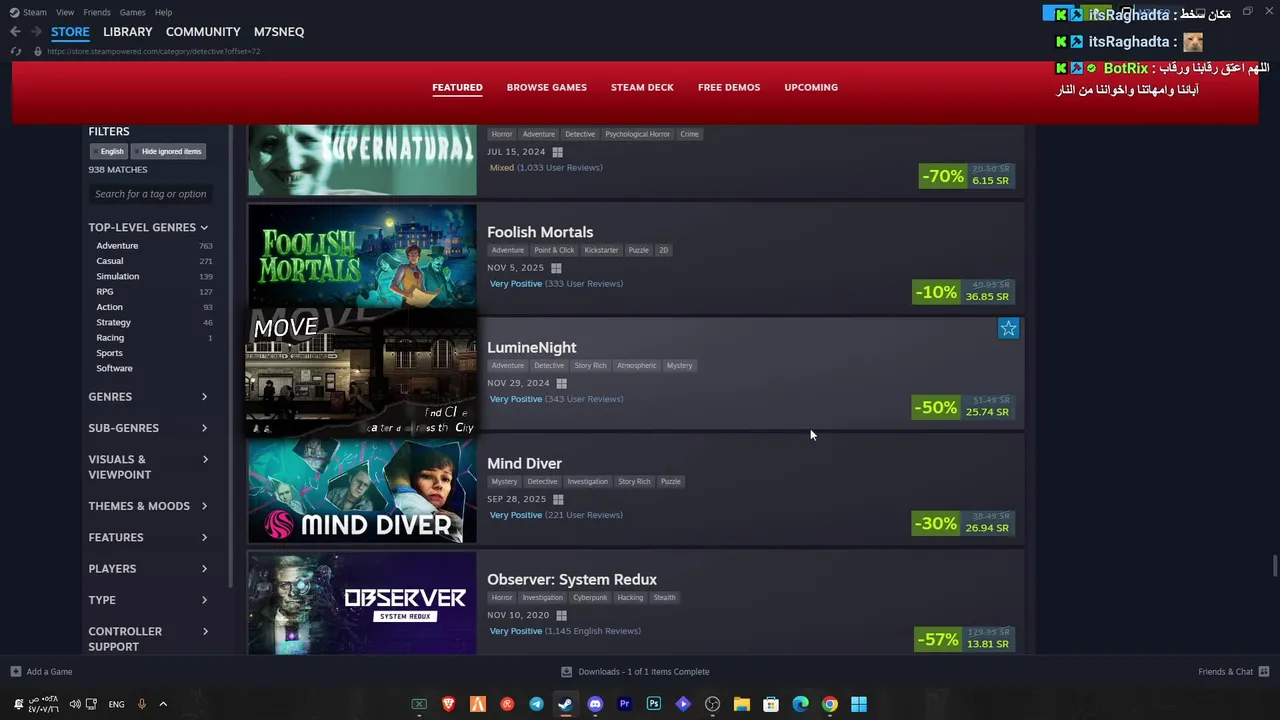The image size is (1280, 720).
Task: Open Telegram from the taskbar
Action: point(536,704)
